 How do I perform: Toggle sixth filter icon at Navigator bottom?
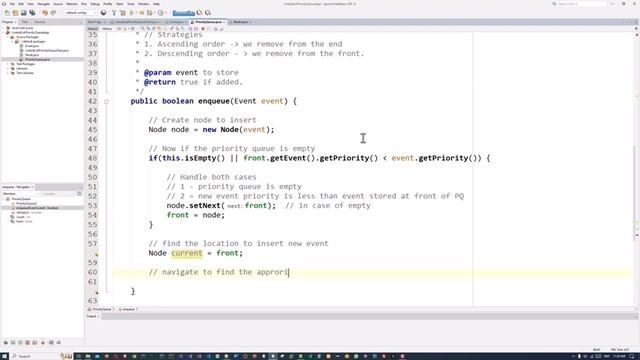(43, 343)
